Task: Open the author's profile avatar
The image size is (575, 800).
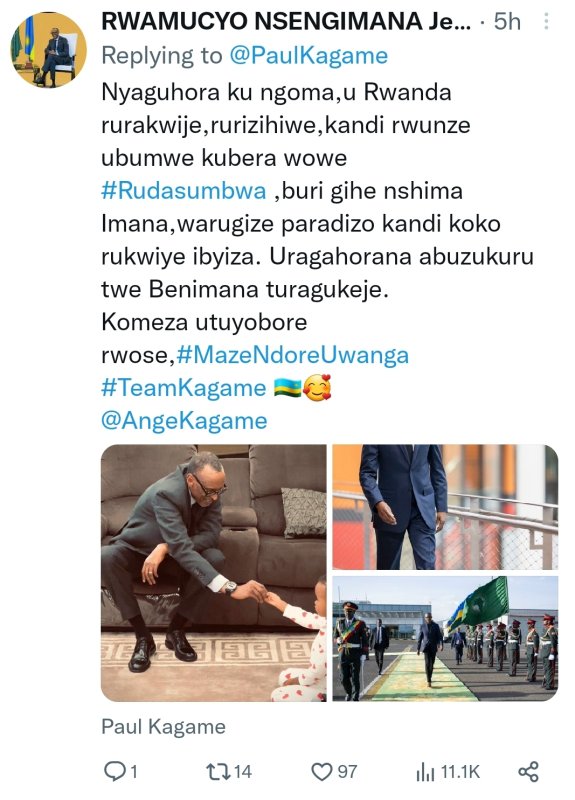Action: click(x=48, y=50)
